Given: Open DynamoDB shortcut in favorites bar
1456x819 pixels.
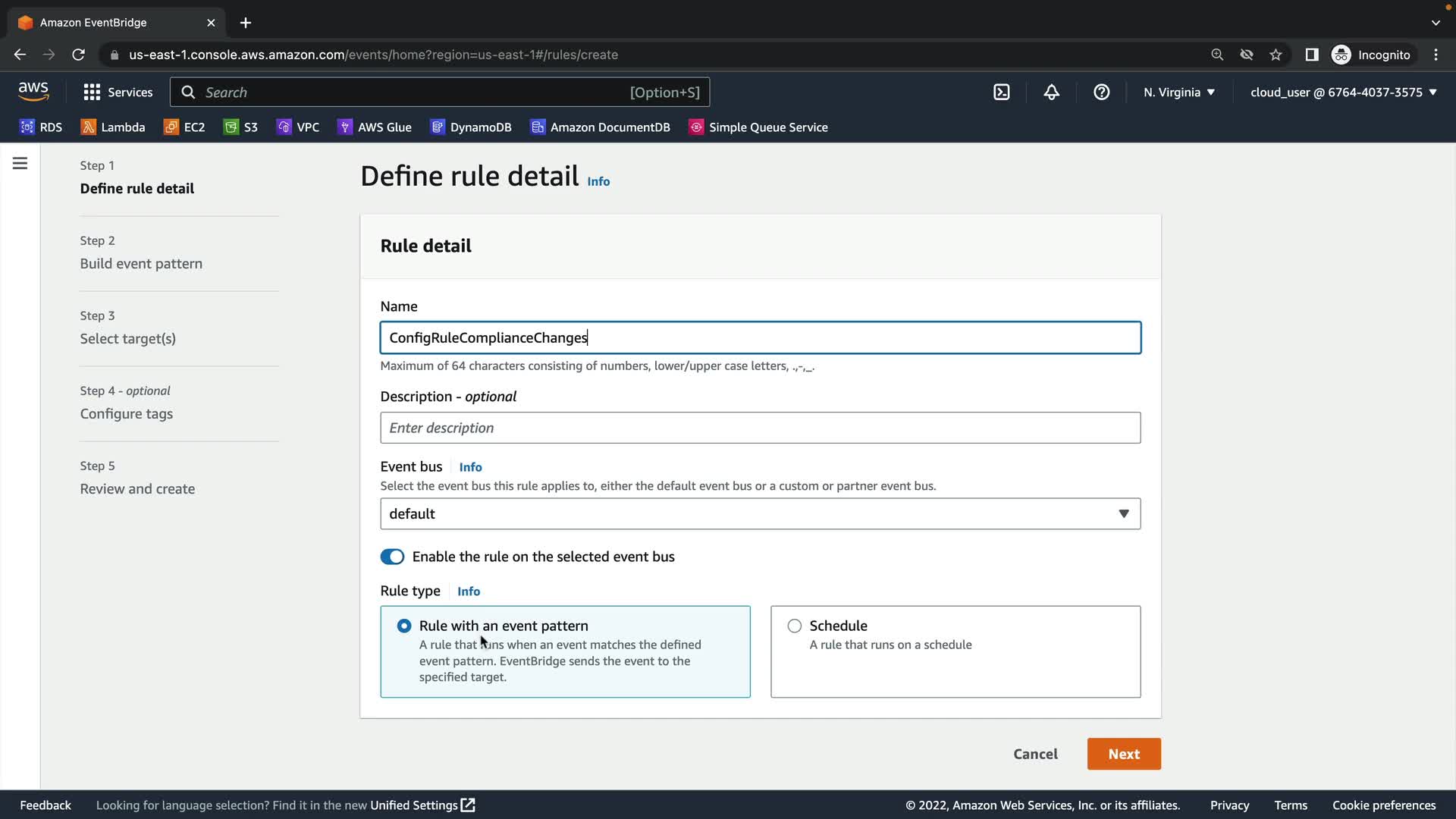Looking at the screenshot, I should click(471, 127).
